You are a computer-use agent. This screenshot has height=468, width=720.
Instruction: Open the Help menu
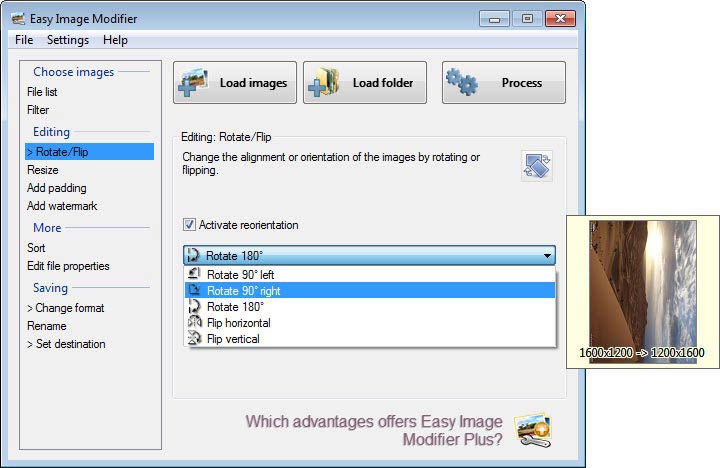point(115,40)
